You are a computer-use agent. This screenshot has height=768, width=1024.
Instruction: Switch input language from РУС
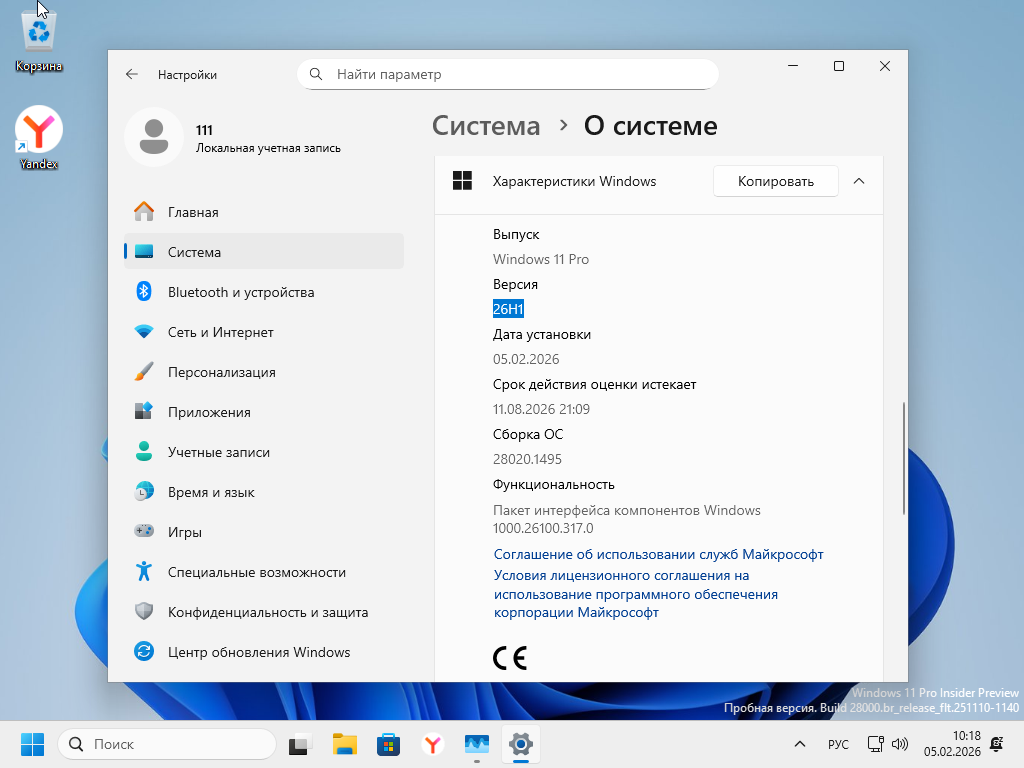coord(838,744)
